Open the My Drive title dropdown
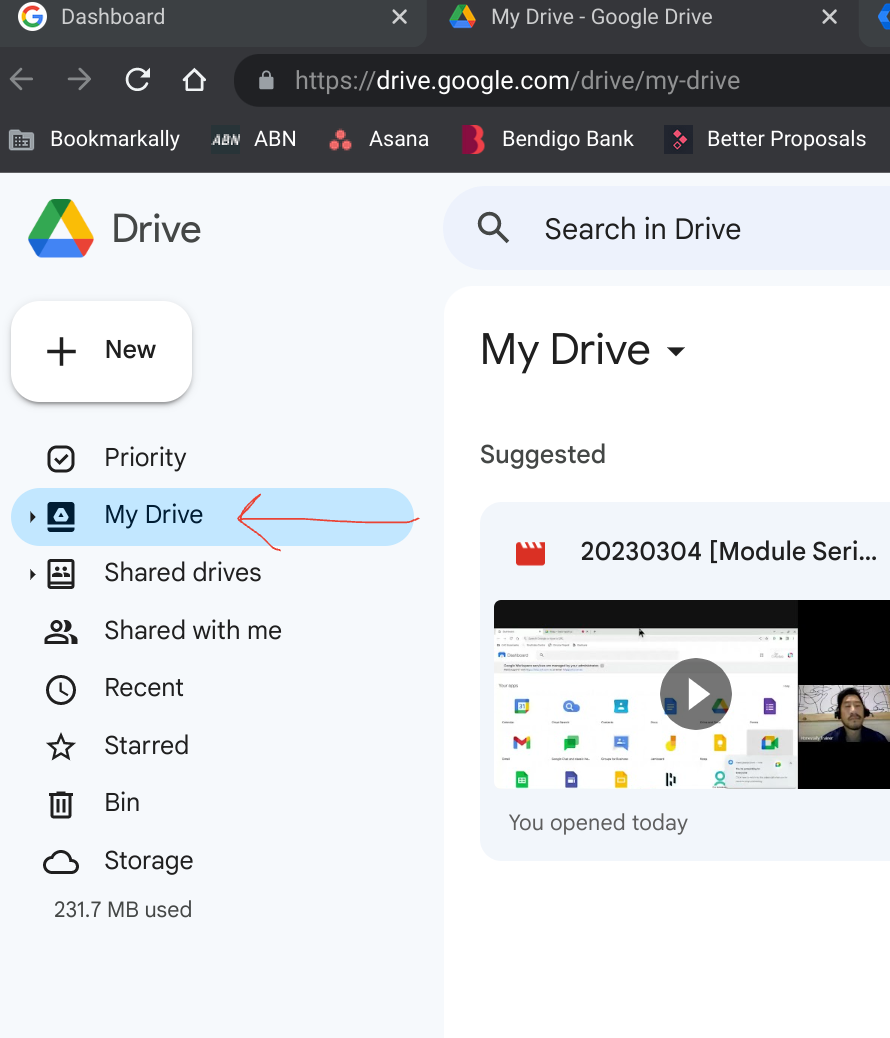The width and height of the screenshot is (890, 1038). point(676,351)
